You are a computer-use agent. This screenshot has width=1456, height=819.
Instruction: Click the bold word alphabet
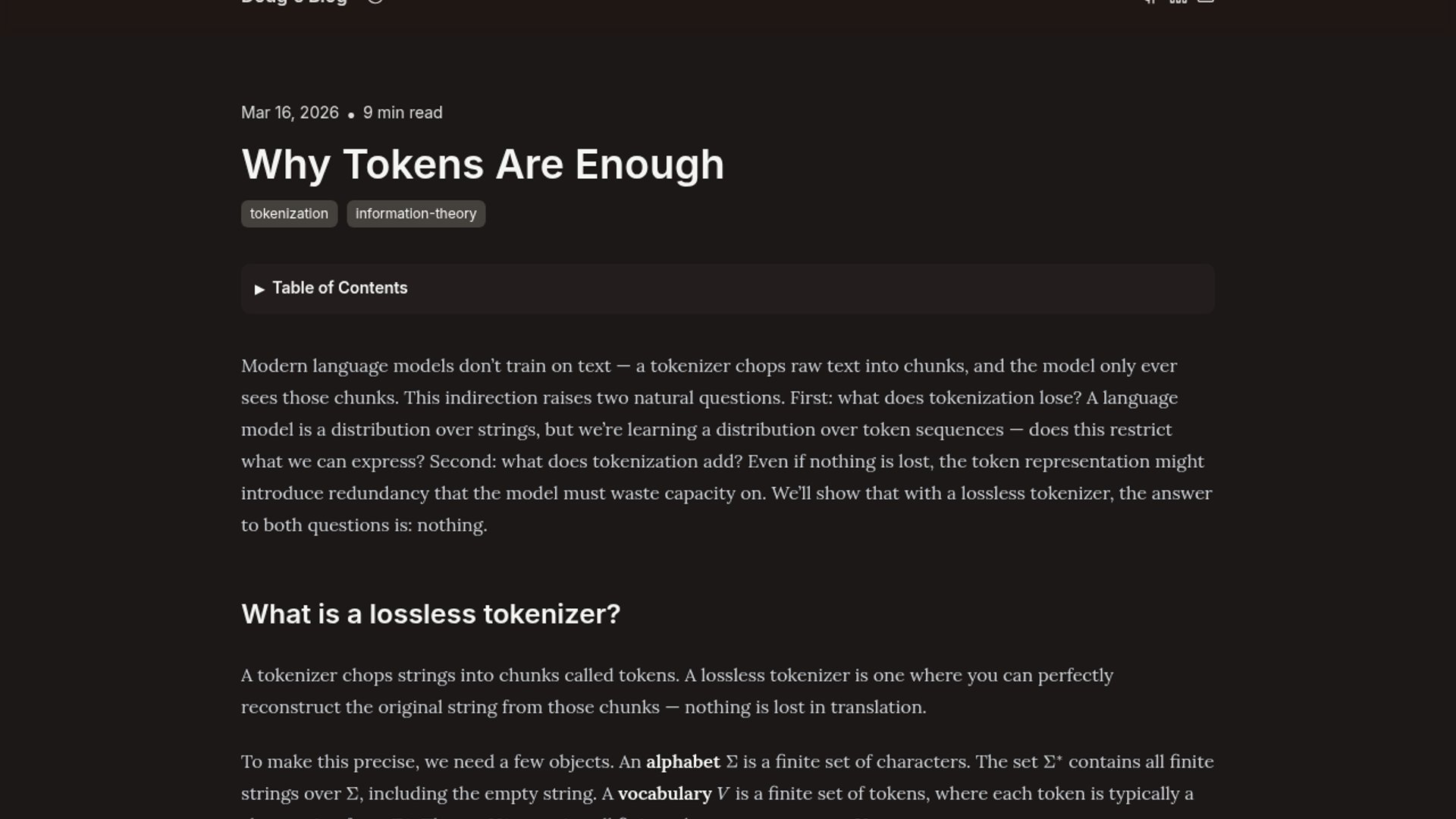point(682,762)
